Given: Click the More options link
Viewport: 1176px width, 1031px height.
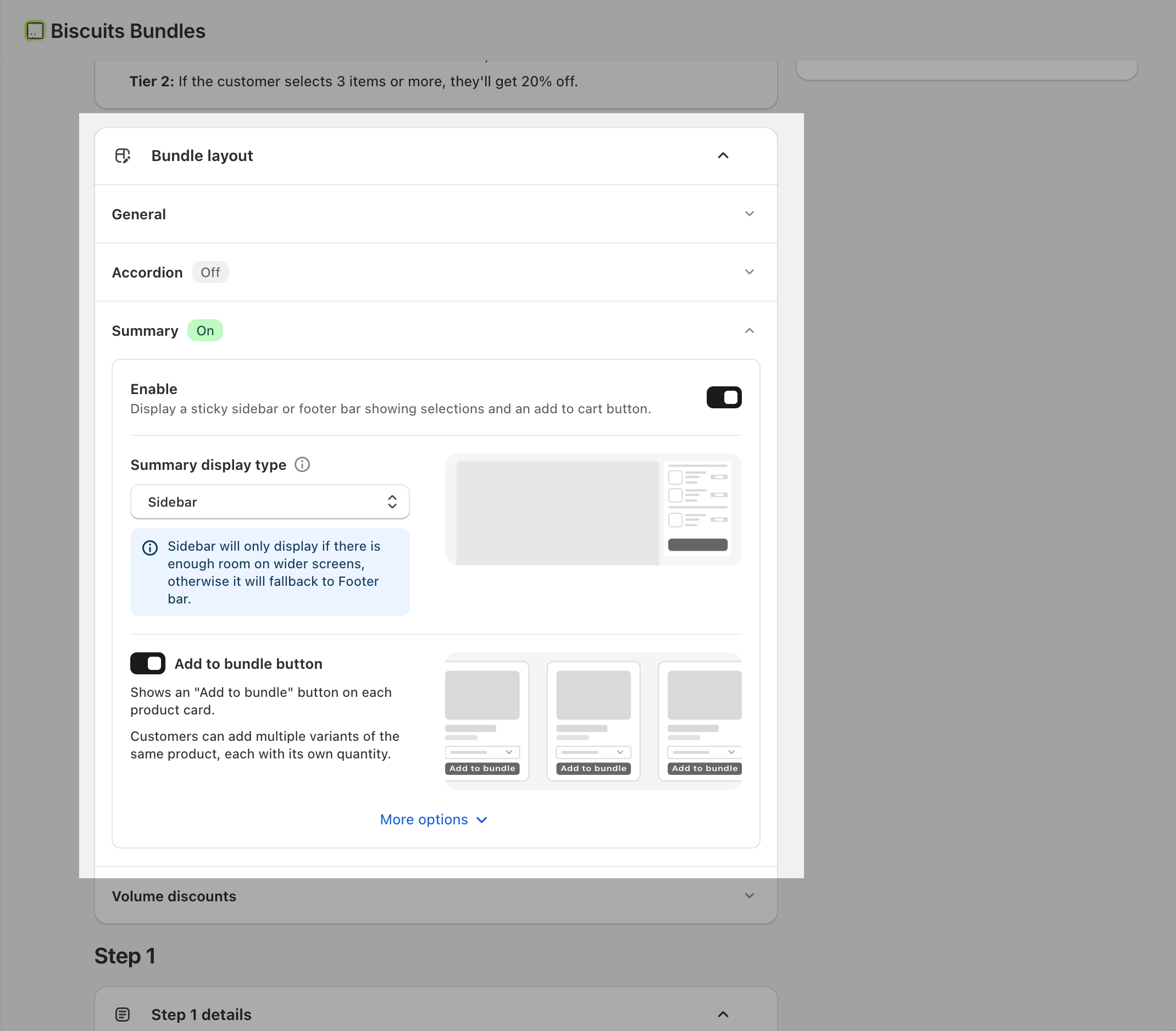Looking at the screenshot, I should pyautogui.click(x=434, y=819).
